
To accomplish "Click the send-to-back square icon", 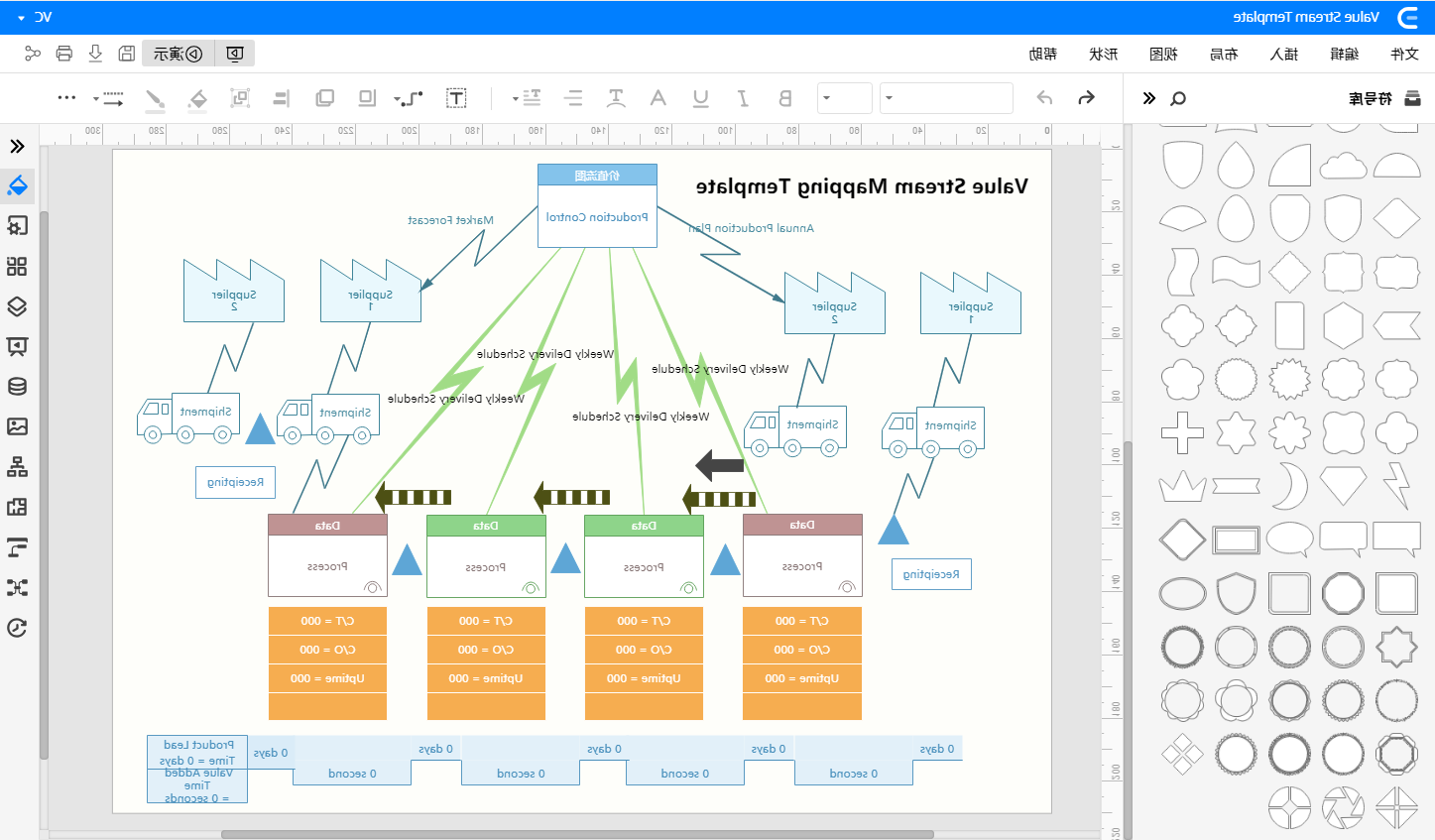I will [x=367, y=97].
